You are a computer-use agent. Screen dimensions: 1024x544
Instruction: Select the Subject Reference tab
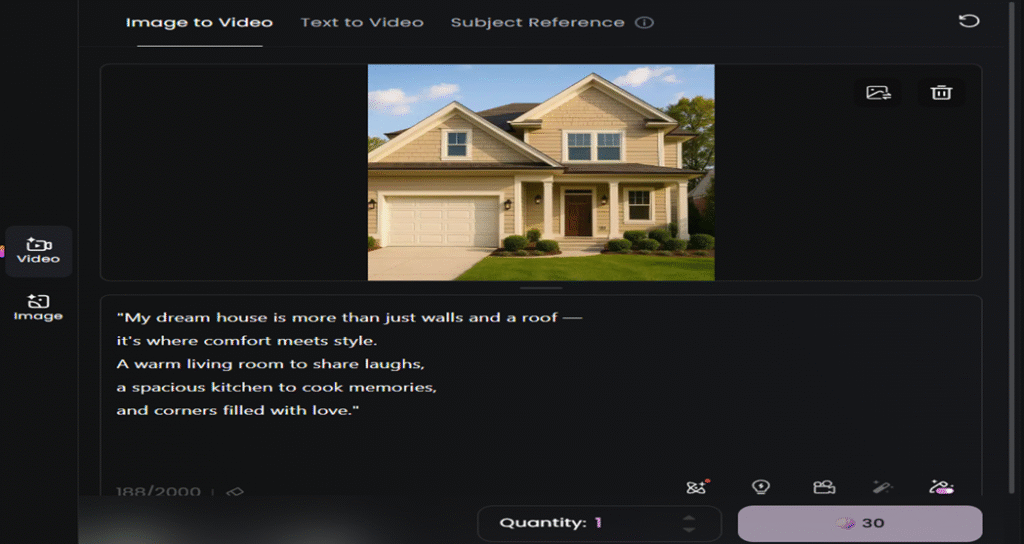pyautogui.click(x=537, y=22)
